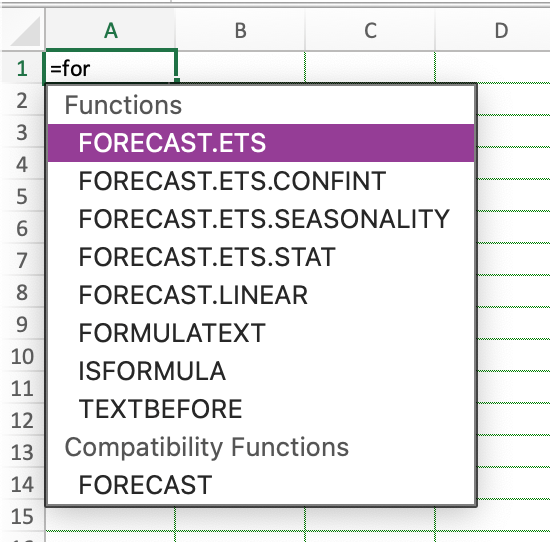
Task: Select row 1 header
Action: pos(22,68)
